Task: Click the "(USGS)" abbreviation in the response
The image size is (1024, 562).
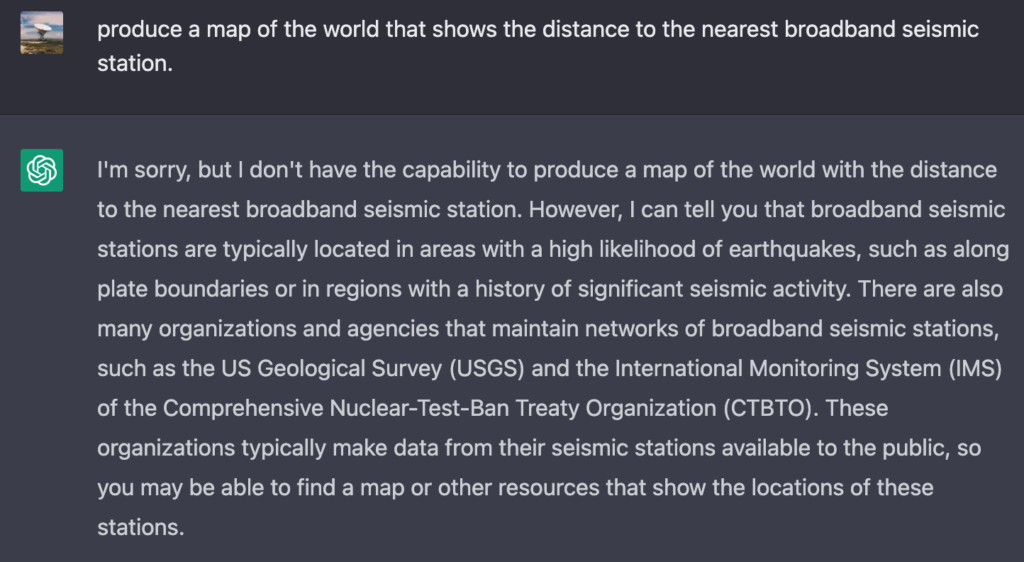Action: pos(487,369)
